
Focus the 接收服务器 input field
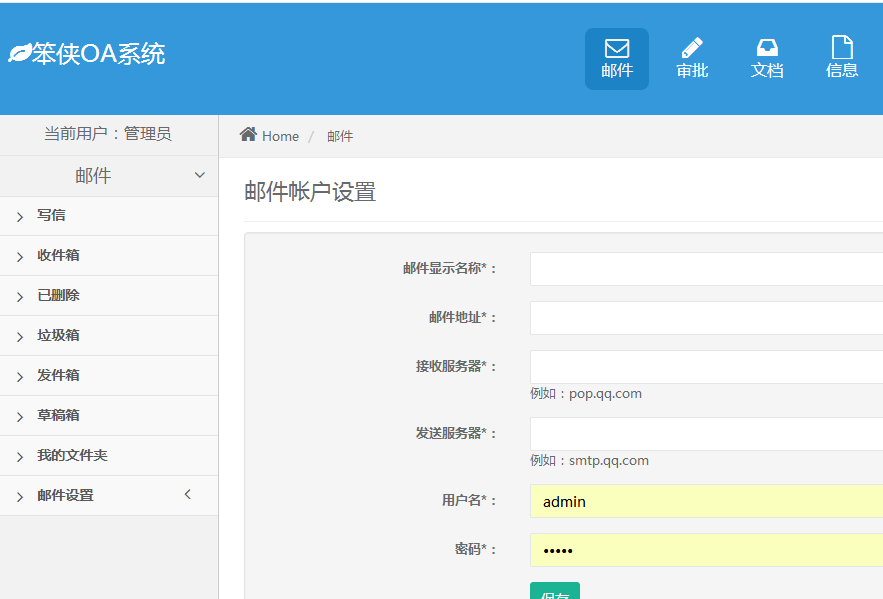click(x=706, y=366)
